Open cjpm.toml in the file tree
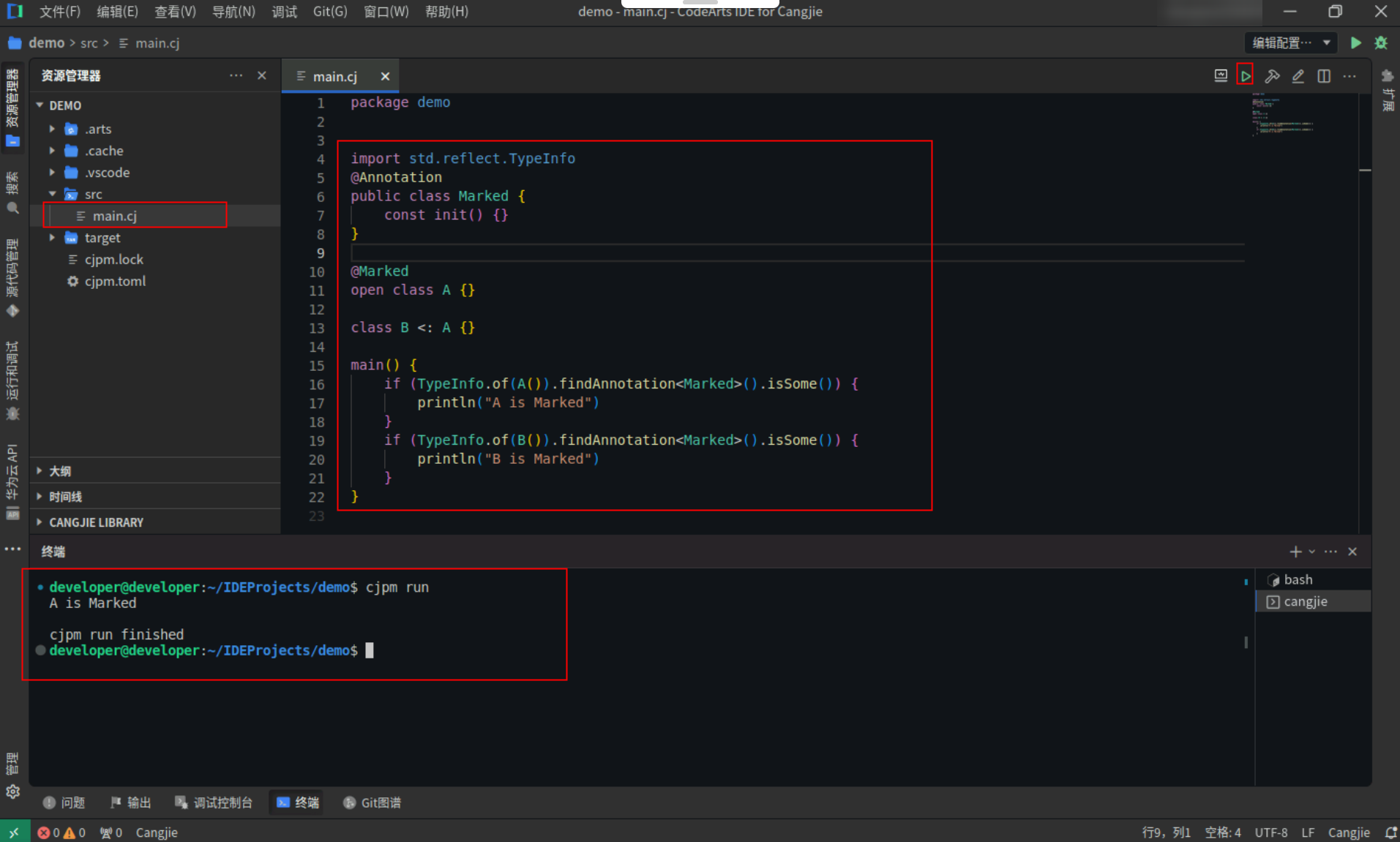Viewport: 1400px width, 842px height. [154, 281]
